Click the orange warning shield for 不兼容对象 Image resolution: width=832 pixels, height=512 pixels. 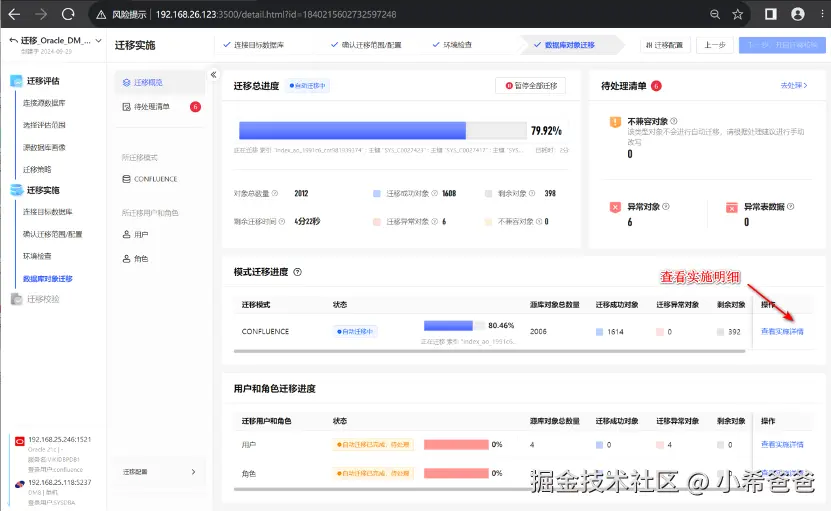[x=615, y=122]
